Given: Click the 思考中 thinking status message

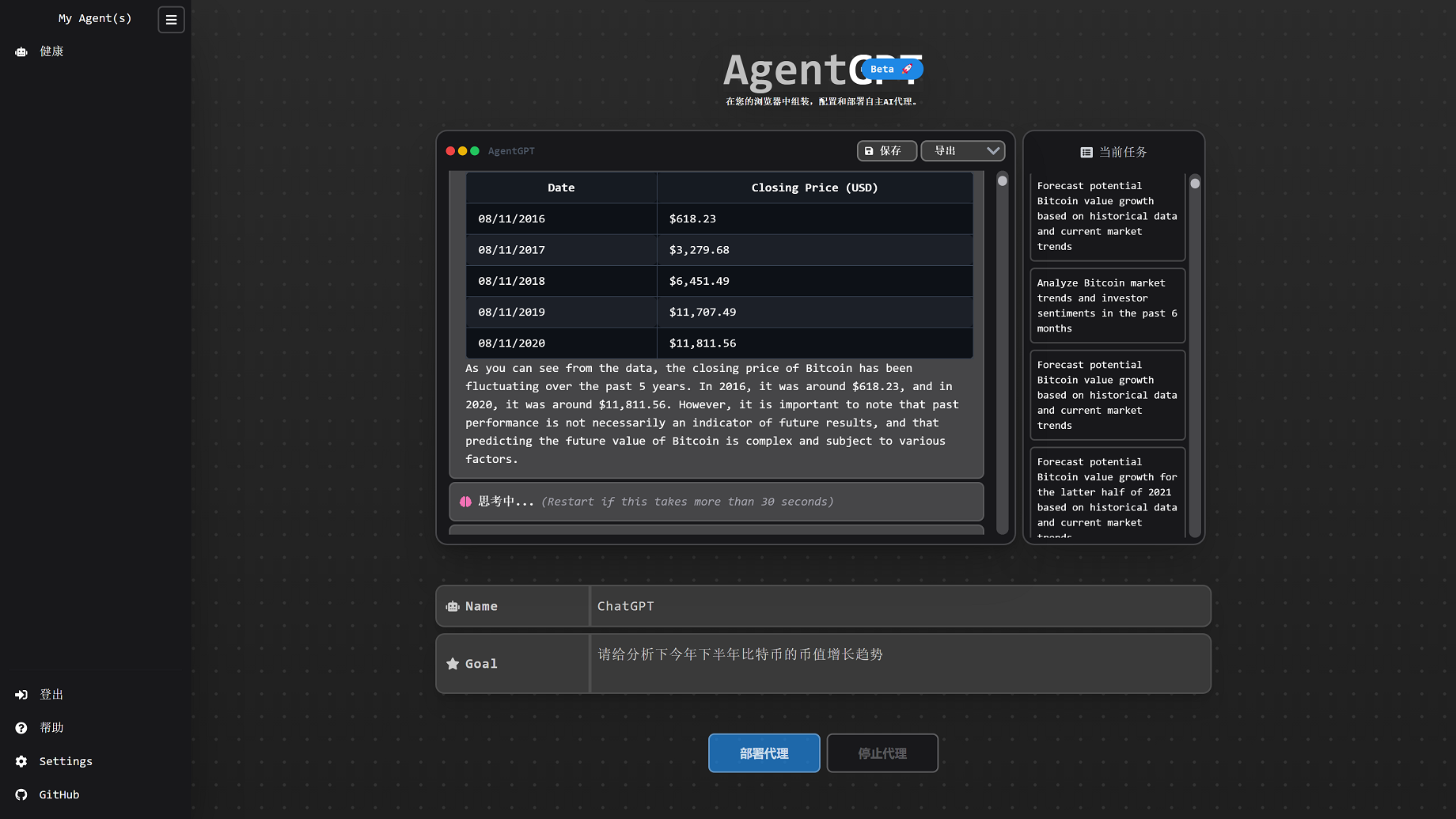Looking at the screenshot, I should (x=716, y=502).
